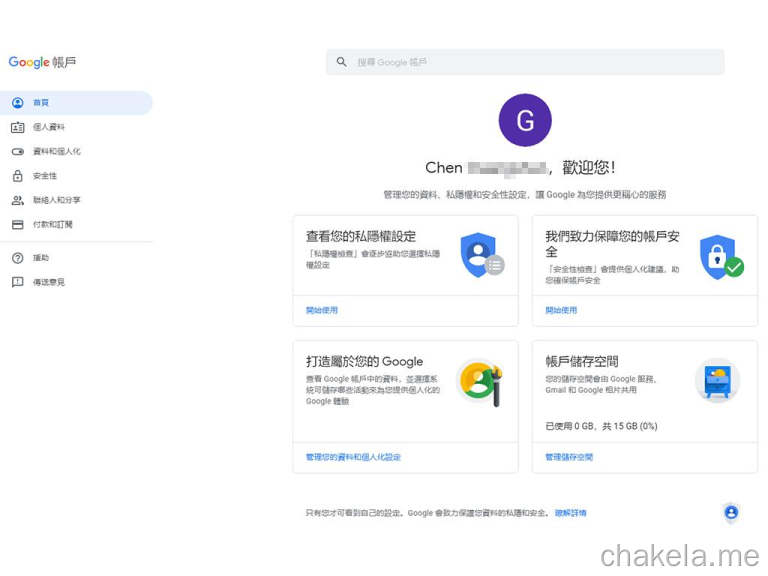Click the privacy checkup shield icon
768x576 pixels.
[482, 255]
